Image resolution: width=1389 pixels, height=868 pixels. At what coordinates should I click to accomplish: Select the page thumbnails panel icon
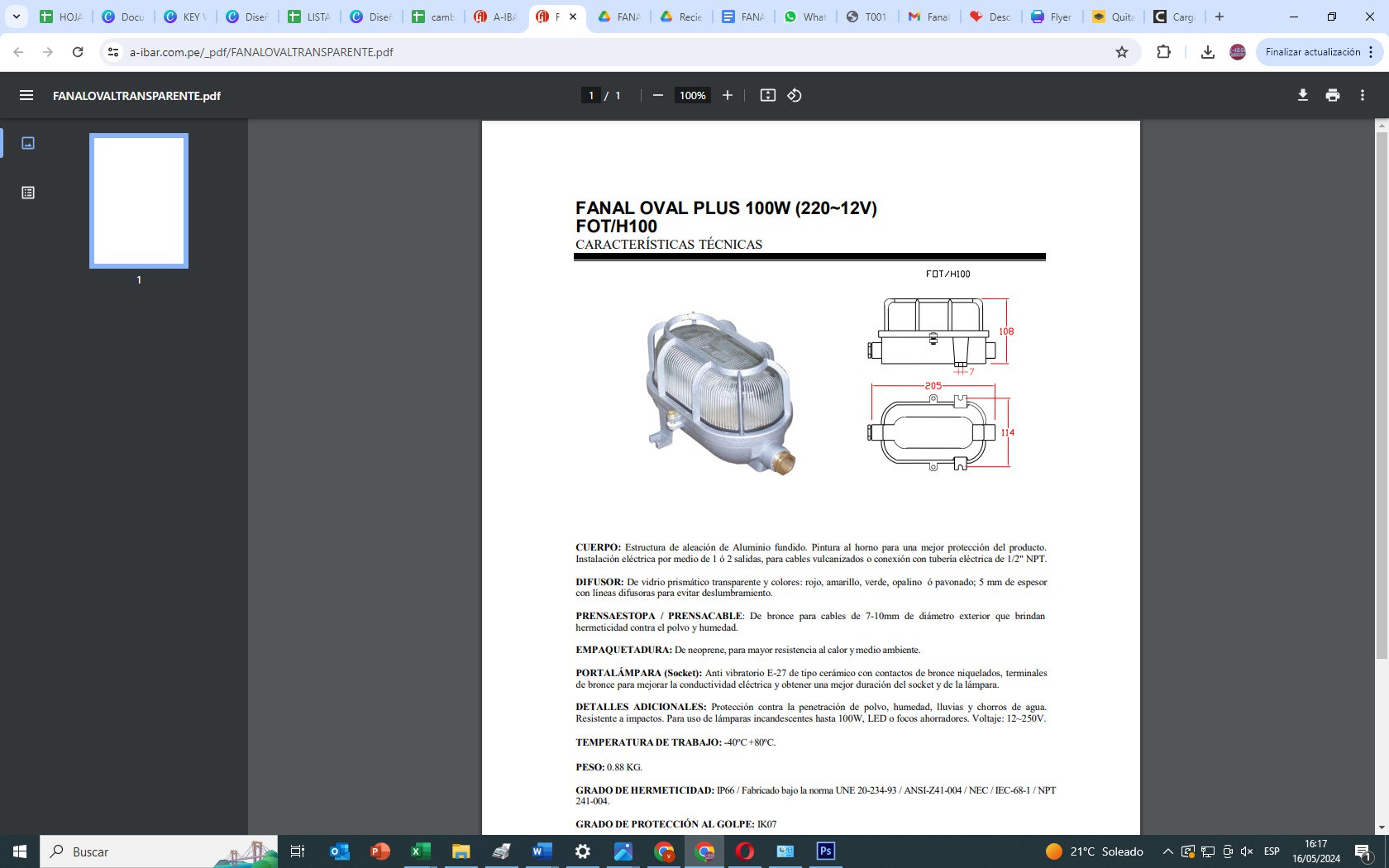point(27,142)
